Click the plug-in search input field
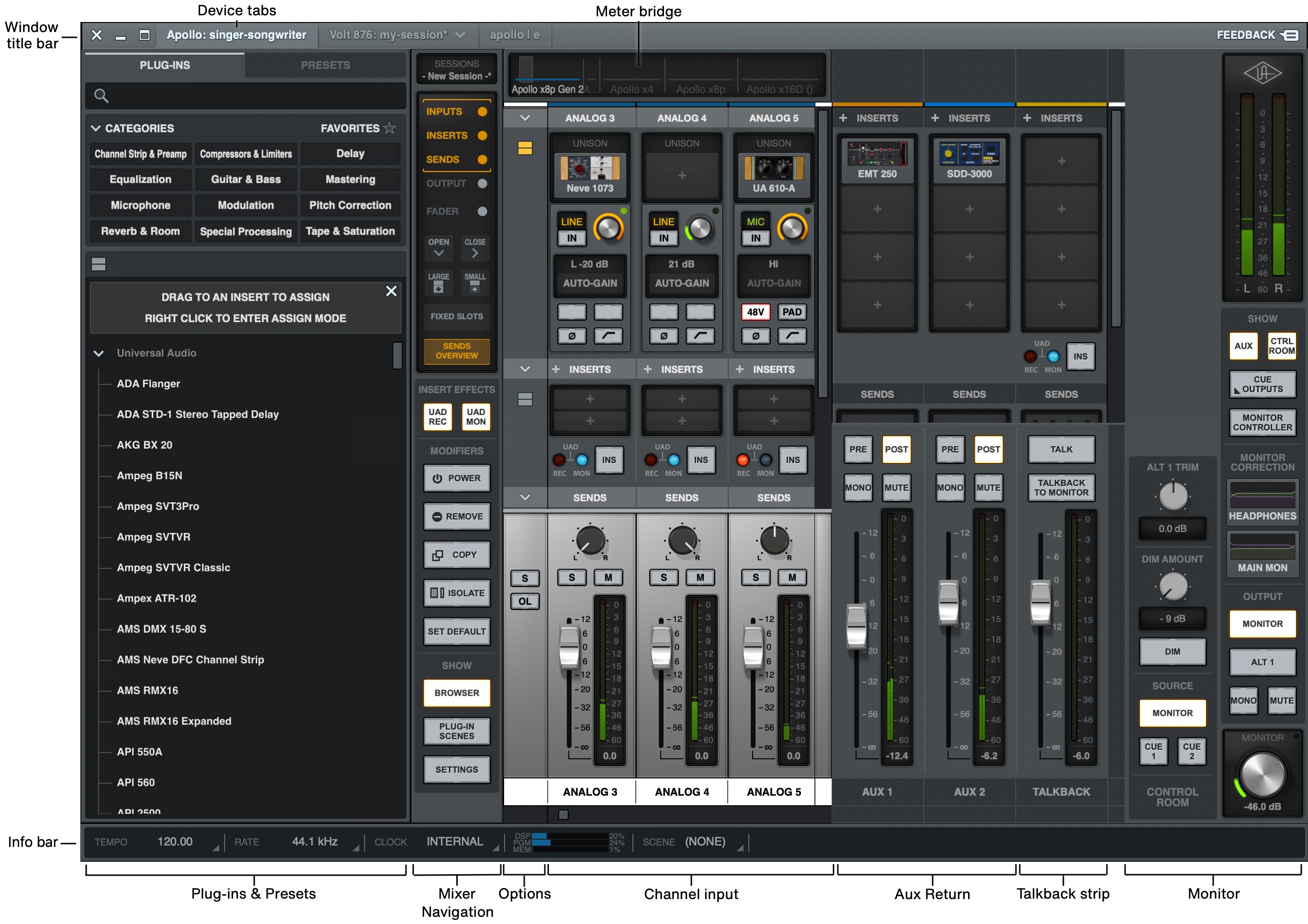The width and height of the screenshot is (1308, 924). tap(246, 96)
